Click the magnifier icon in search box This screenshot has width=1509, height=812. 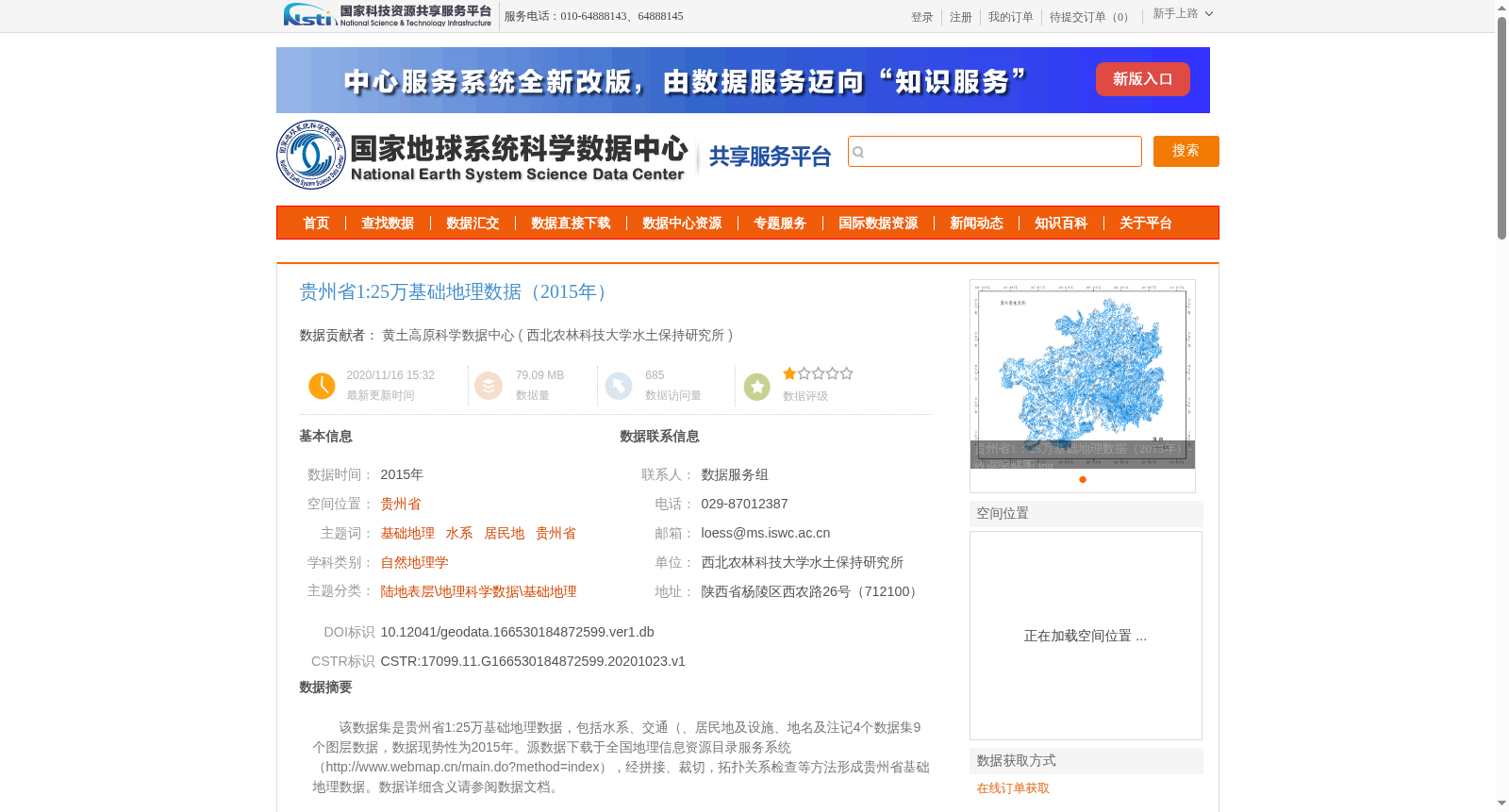(x=858, y=152)
